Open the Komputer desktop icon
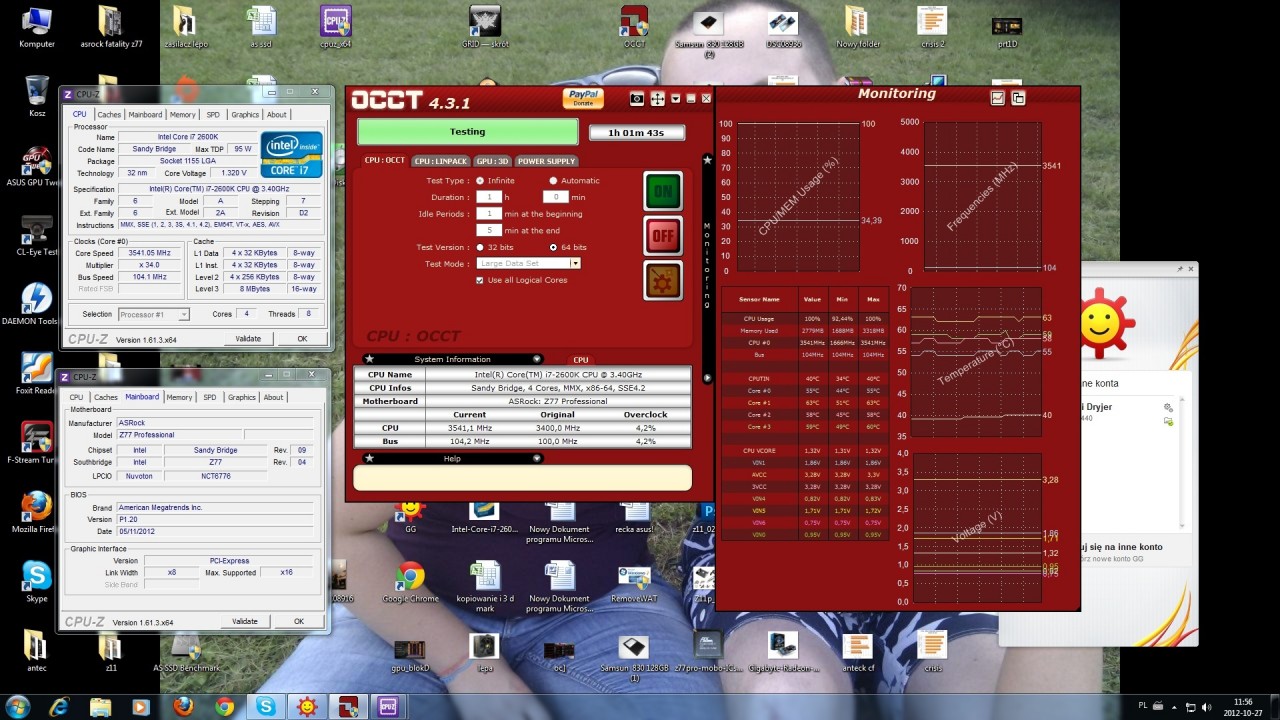Screen dimensions: 1280x720 pos(37,27)
